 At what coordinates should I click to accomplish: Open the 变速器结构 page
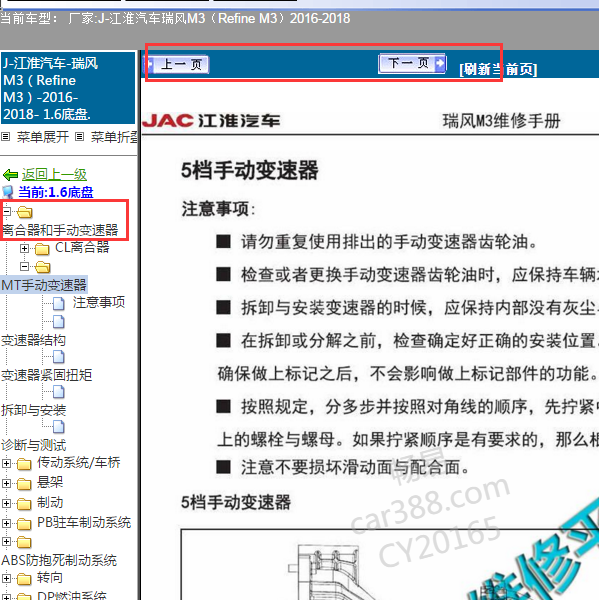tap(33, 340)
